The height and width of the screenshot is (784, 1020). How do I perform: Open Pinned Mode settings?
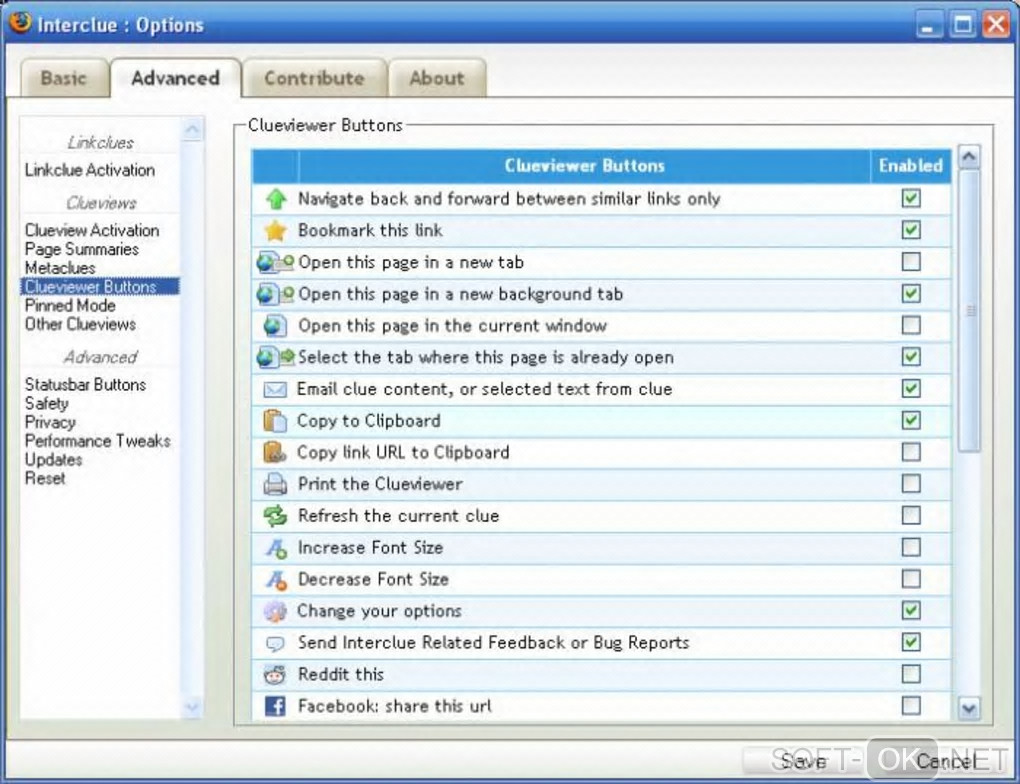point(70,306)
